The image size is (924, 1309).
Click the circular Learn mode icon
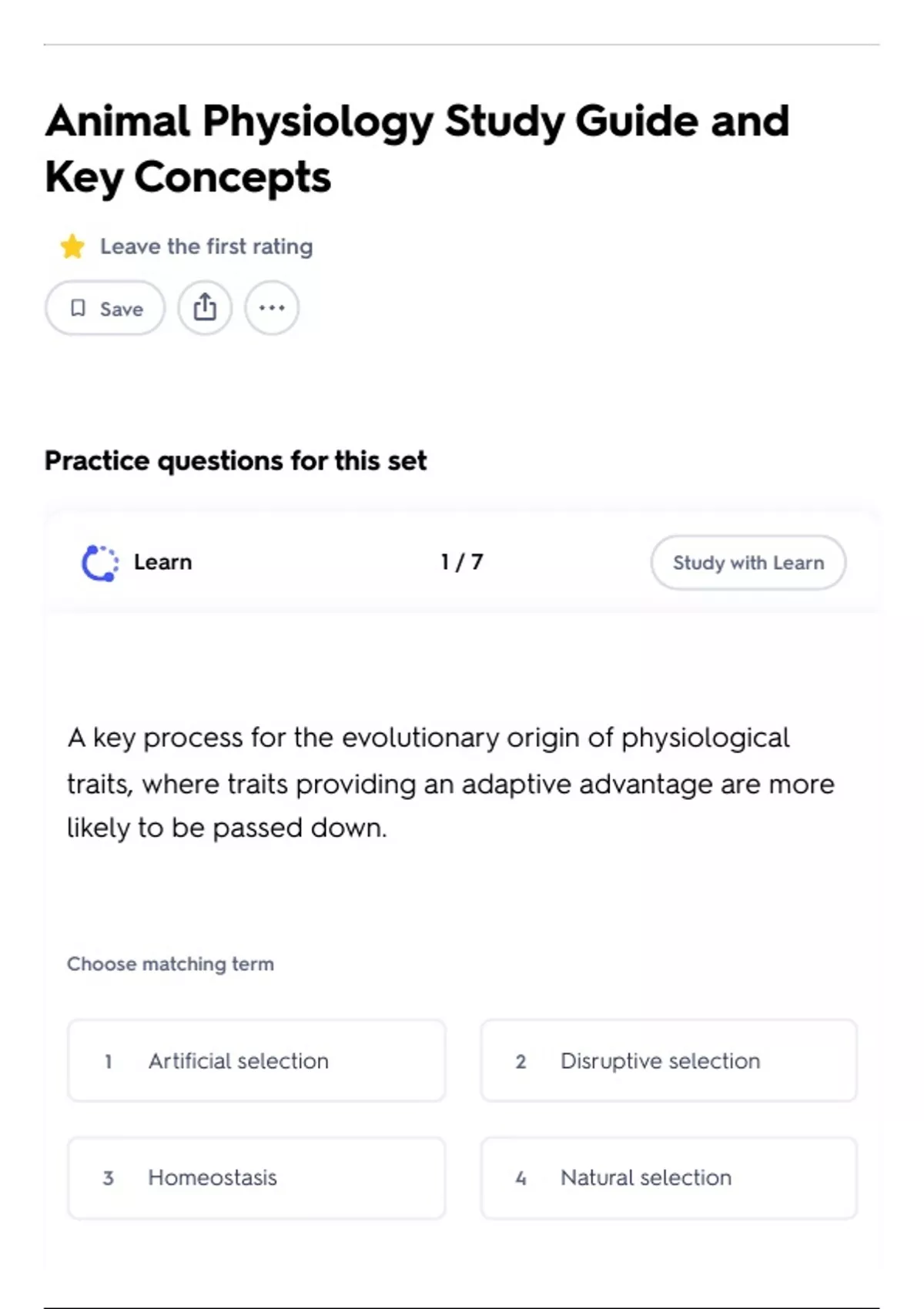[100, 563]
